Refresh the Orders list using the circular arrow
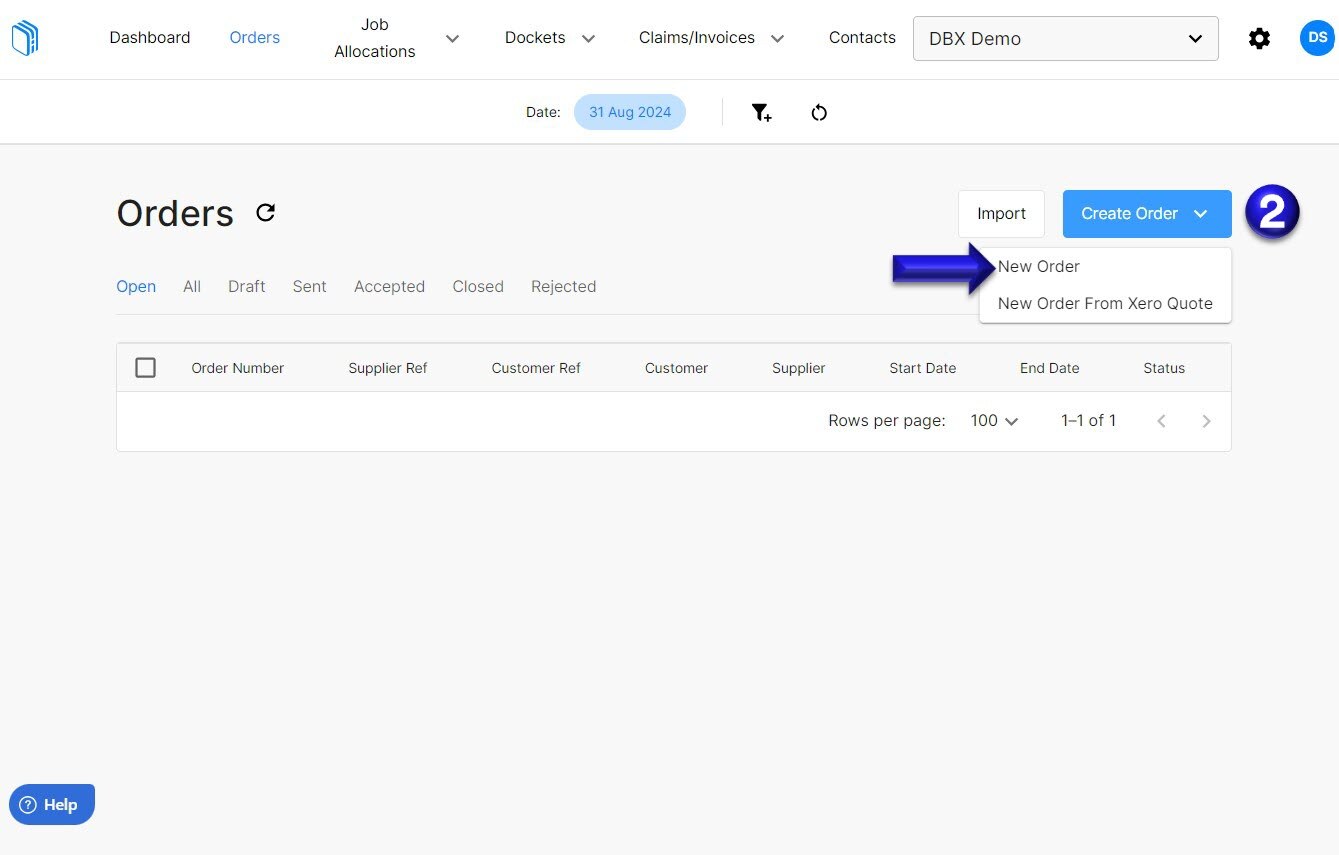1339x855 pixels. (x=265, y=212)
